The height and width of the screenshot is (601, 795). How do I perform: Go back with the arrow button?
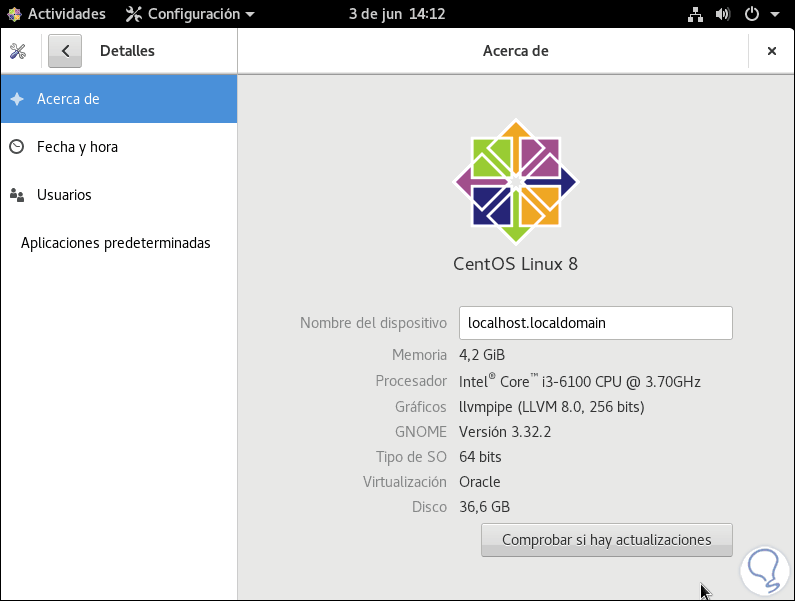tap(65, 51)
